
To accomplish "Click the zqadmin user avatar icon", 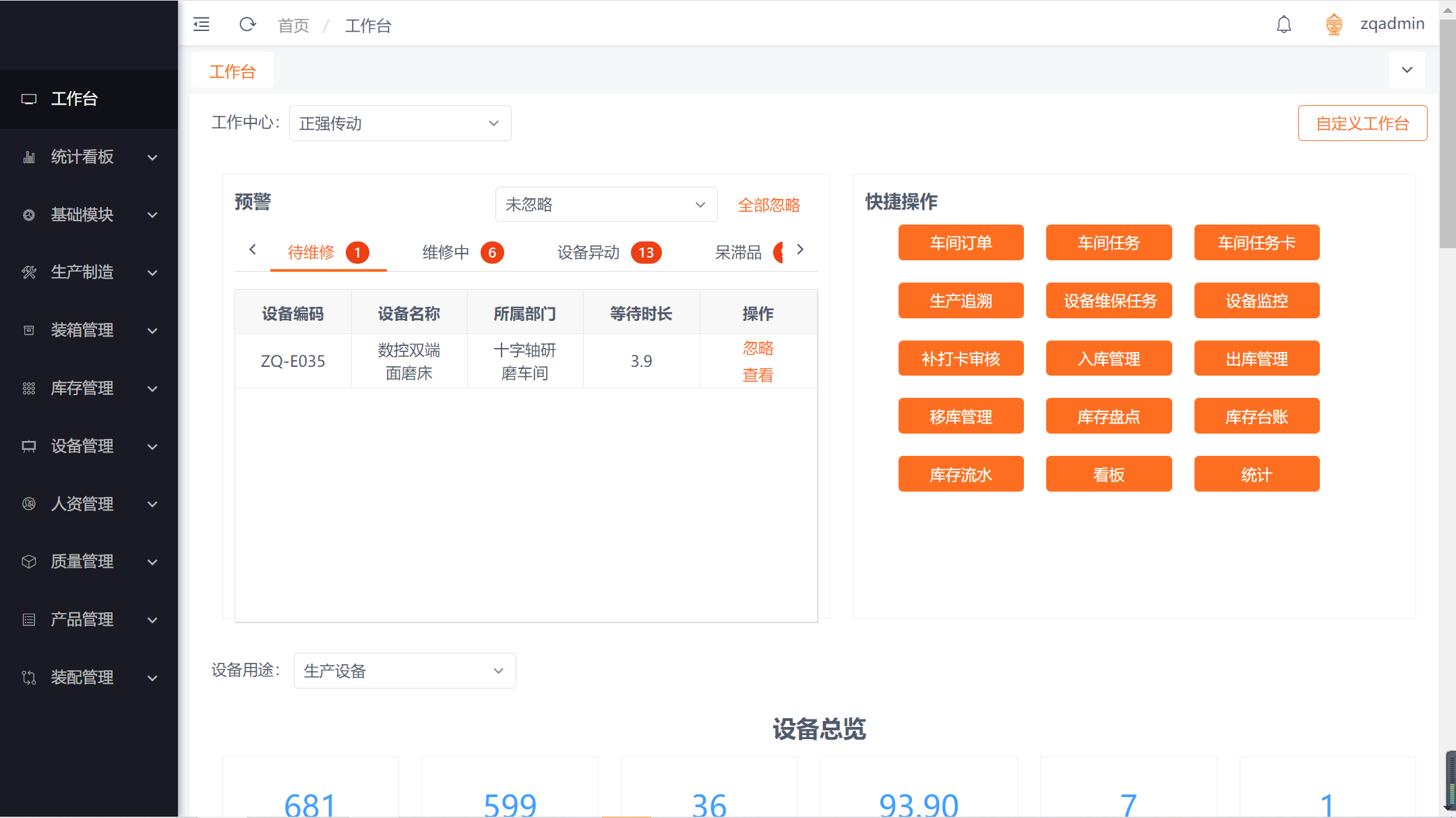I will 1334,25.
